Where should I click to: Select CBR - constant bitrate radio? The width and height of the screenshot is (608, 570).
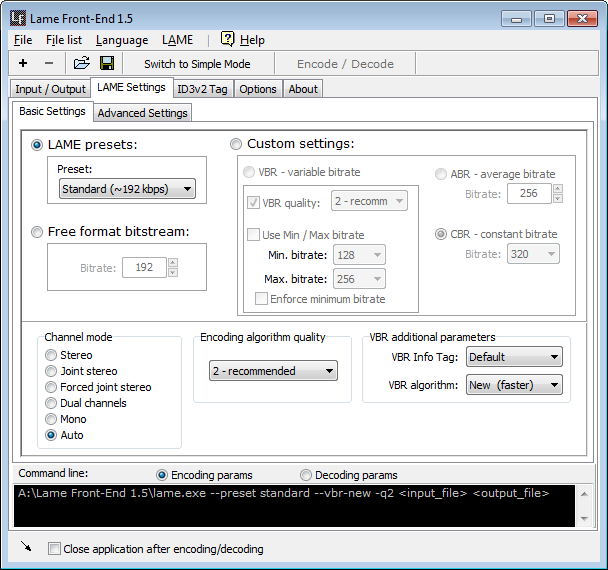coord(440,234)
